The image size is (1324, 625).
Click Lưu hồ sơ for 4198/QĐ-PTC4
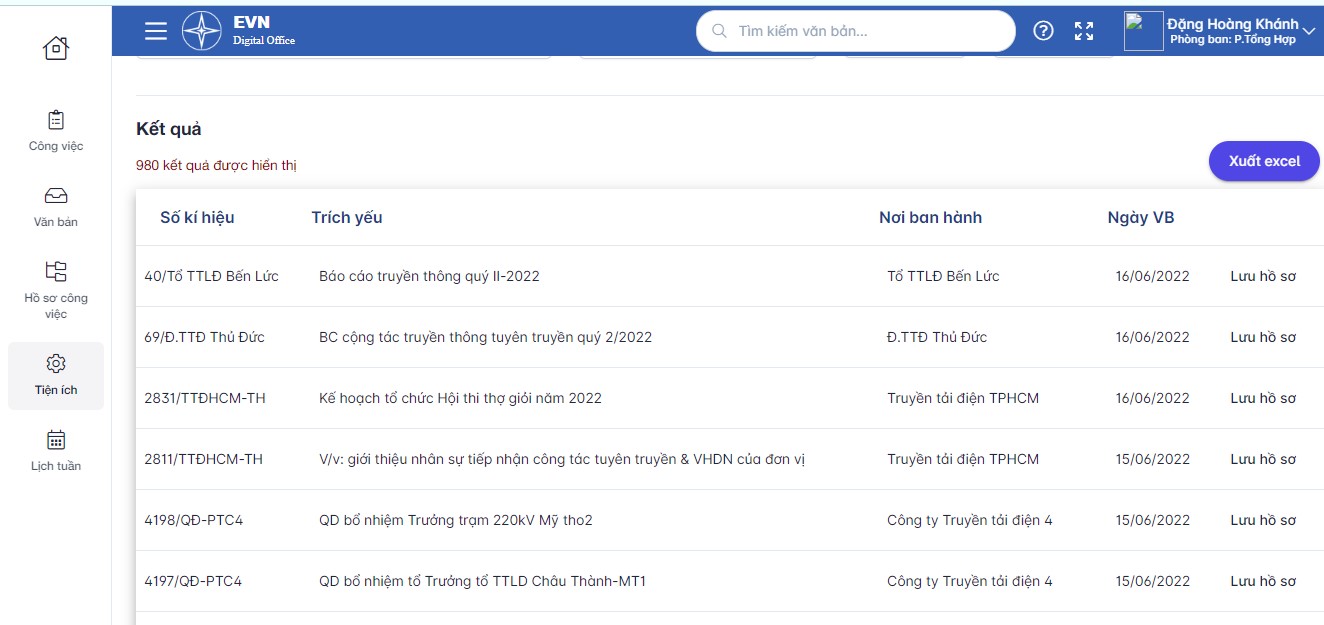(x=1262, y=520)
